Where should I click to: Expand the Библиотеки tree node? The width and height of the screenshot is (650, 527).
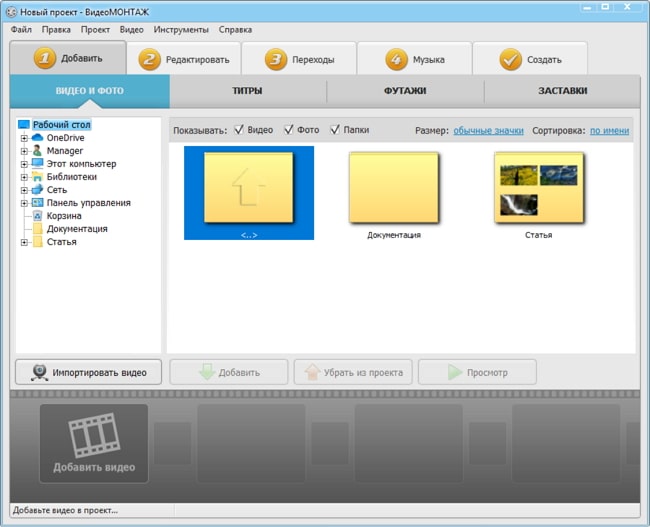coord(24,177)
